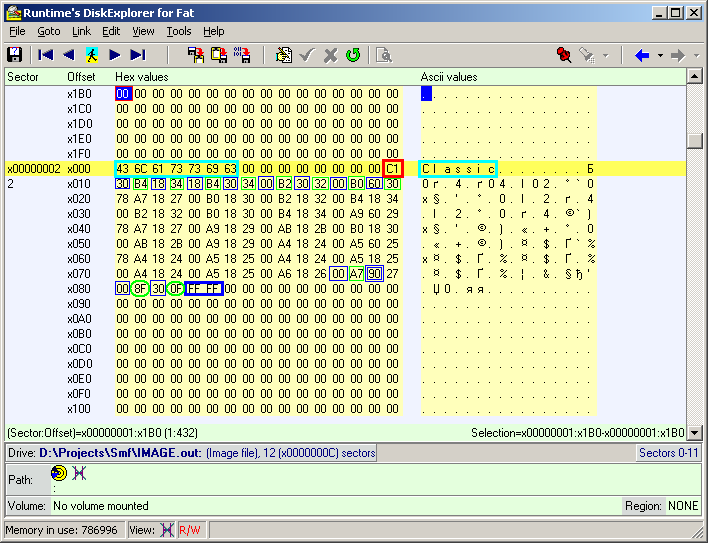Click the edit hand-on-document icon

(284, 55)
